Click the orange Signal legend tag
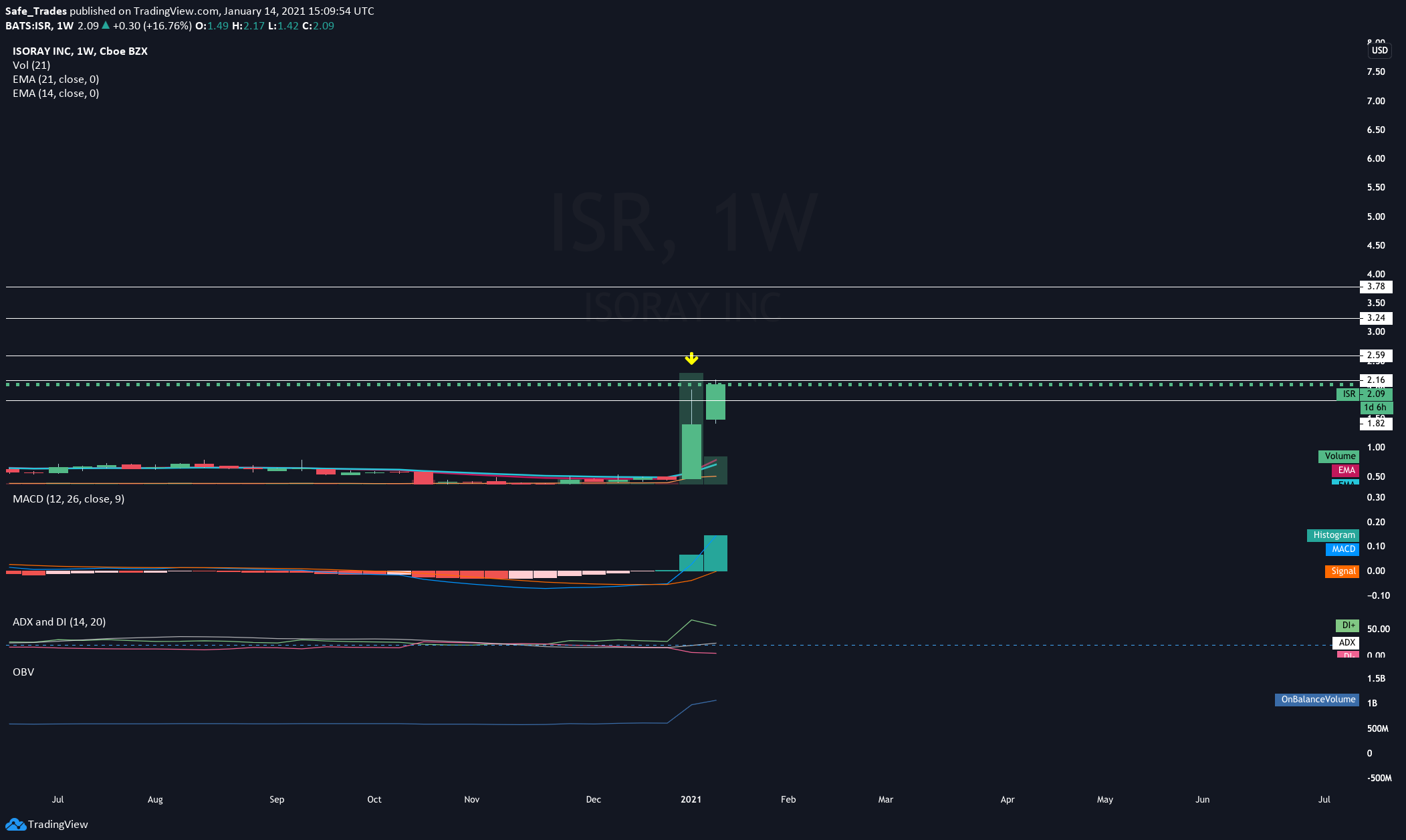 click(1342, 571)
